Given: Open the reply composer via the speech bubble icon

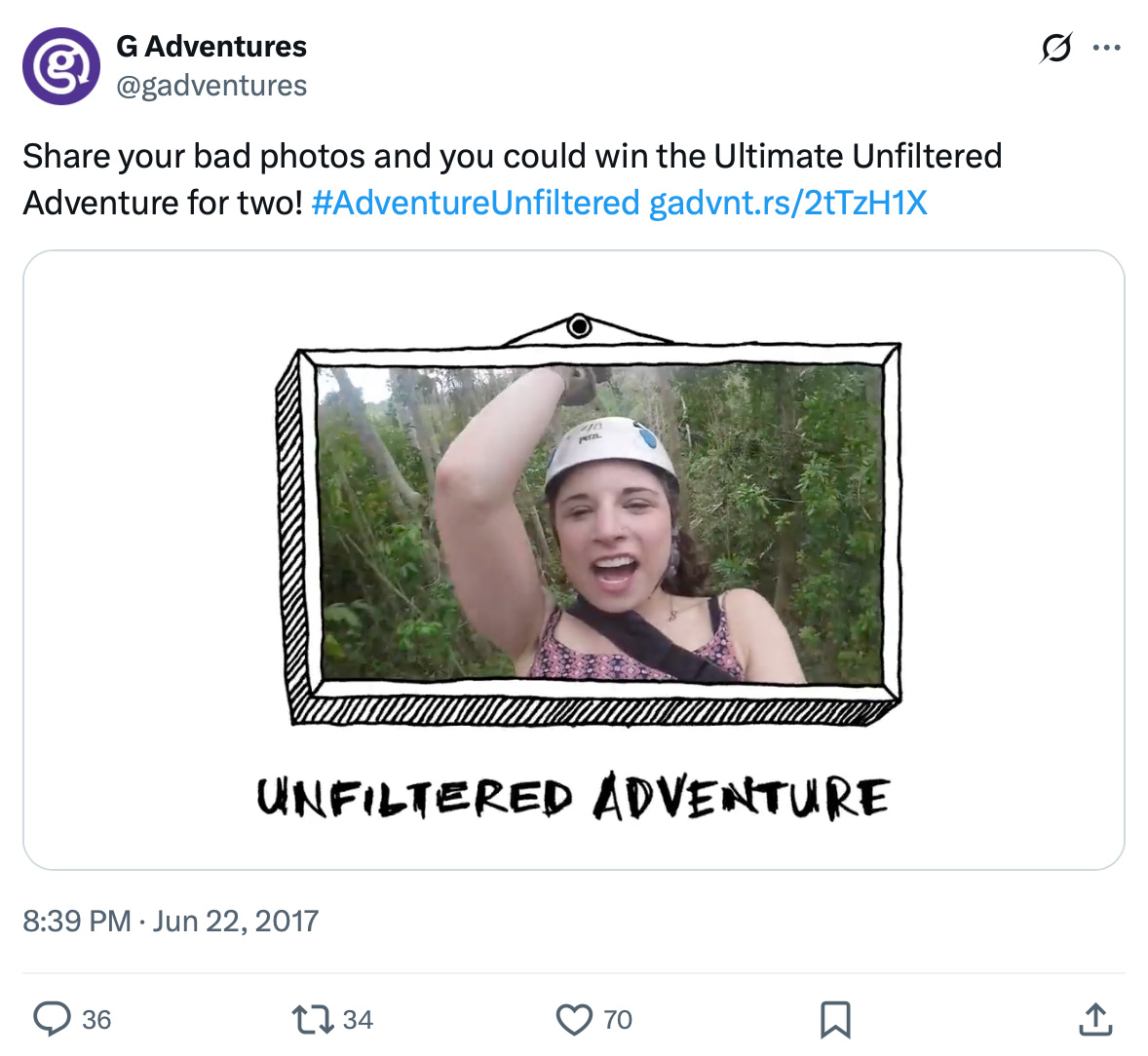Looking at the screenshot, I should coord(56,1019).
